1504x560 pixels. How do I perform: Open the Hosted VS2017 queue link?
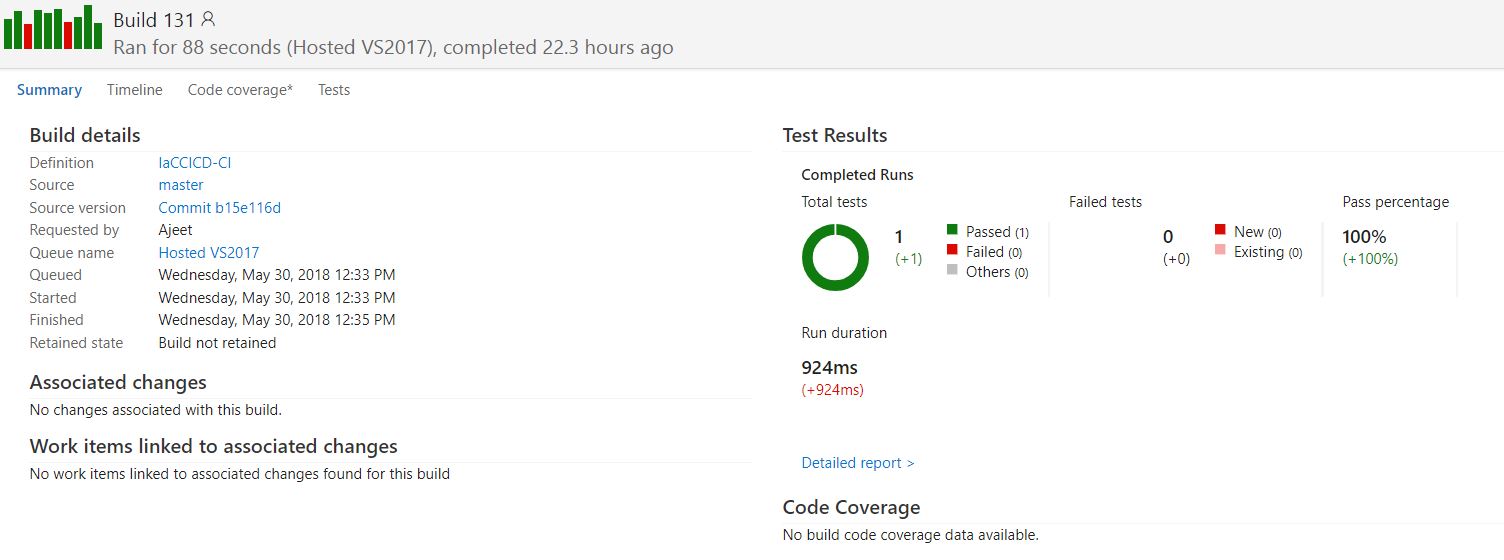click(x=209, y=253)
